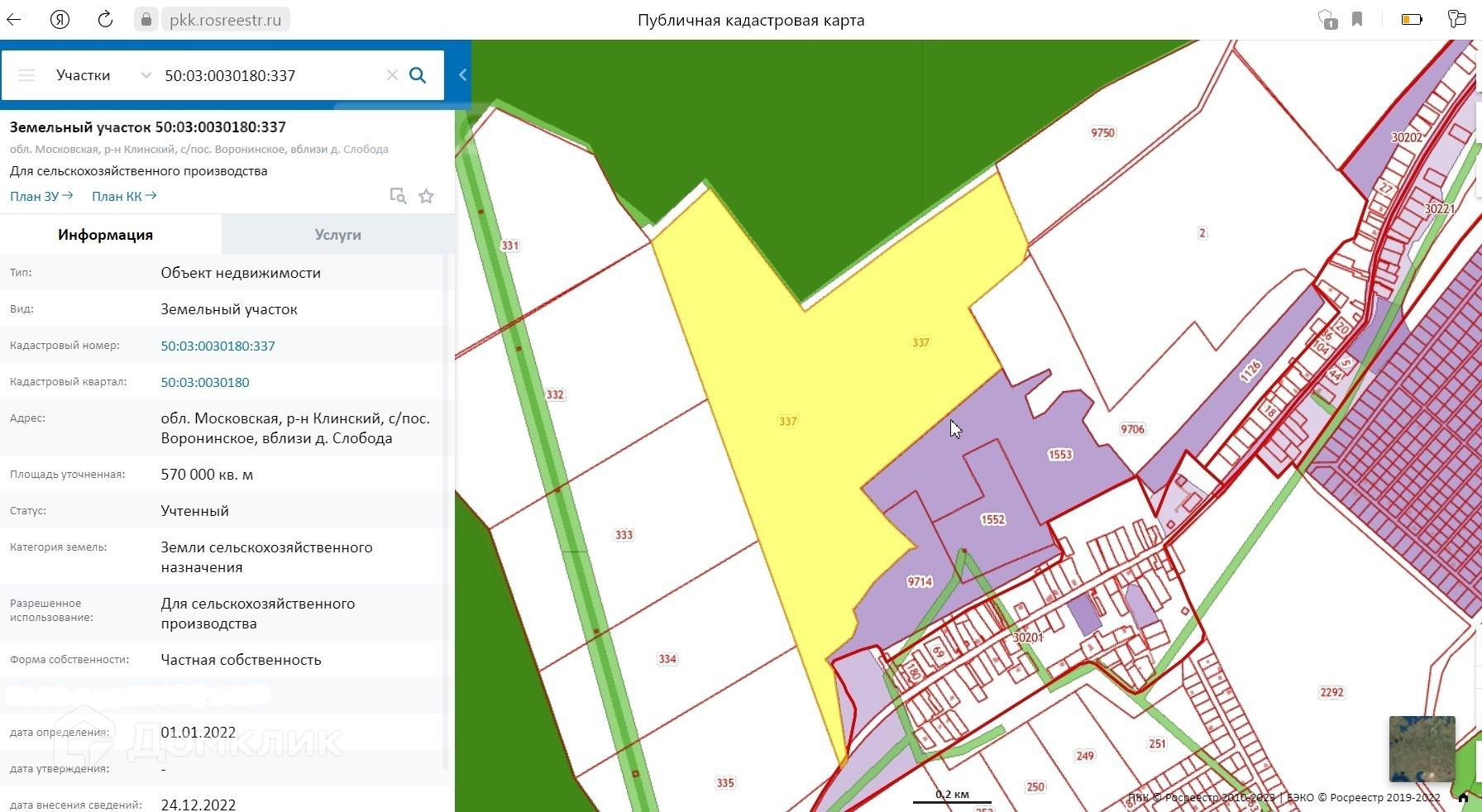This screenshot has width=1482, height=812.
Task: Click the Yandex logo button in the toolbar
Action: tap(60, 20)
